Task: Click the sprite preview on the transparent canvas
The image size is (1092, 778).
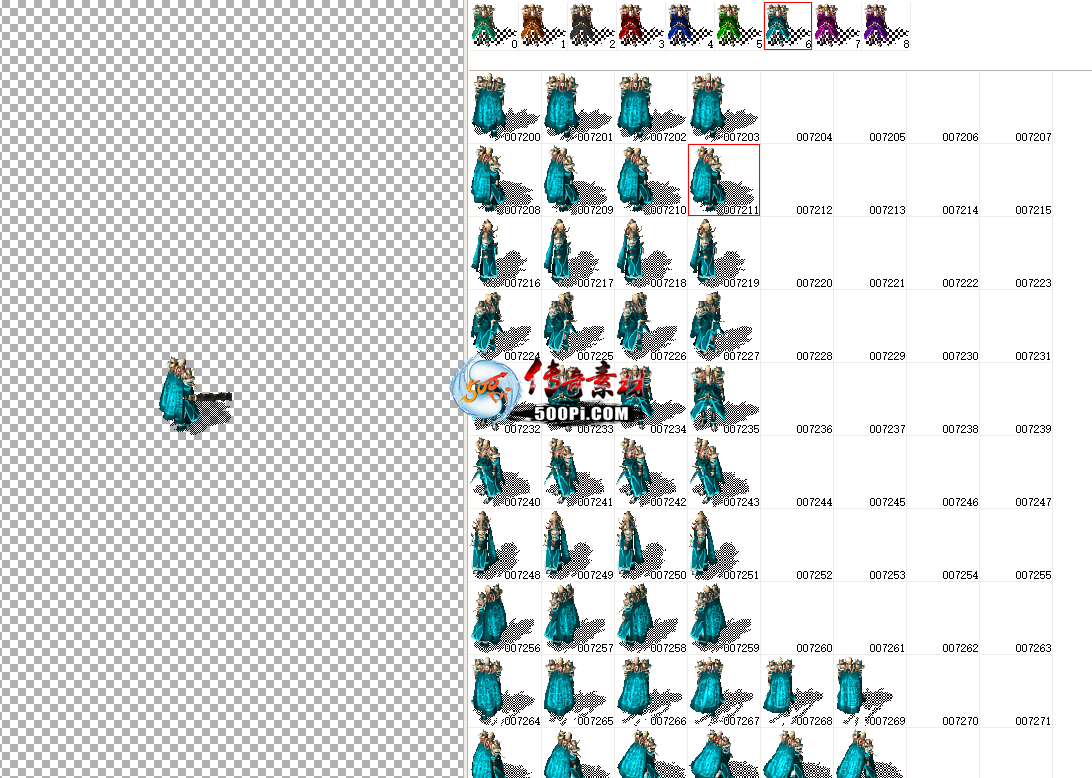Action: tap(196, 395)
